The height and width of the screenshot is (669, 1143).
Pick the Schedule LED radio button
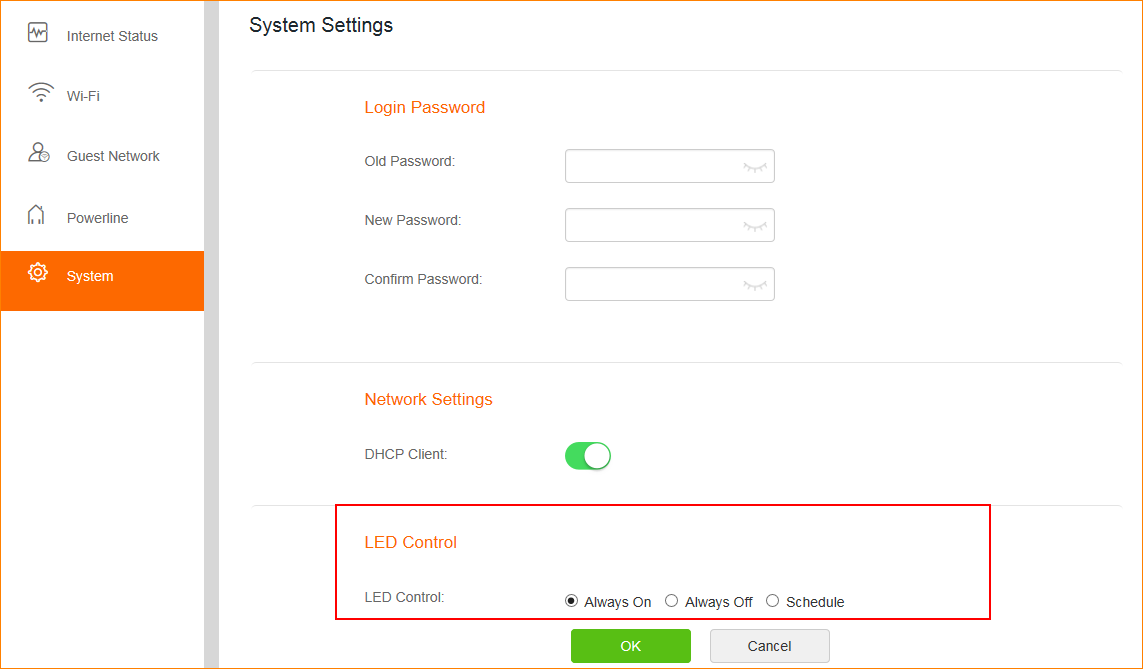click(x=773, y=601)
